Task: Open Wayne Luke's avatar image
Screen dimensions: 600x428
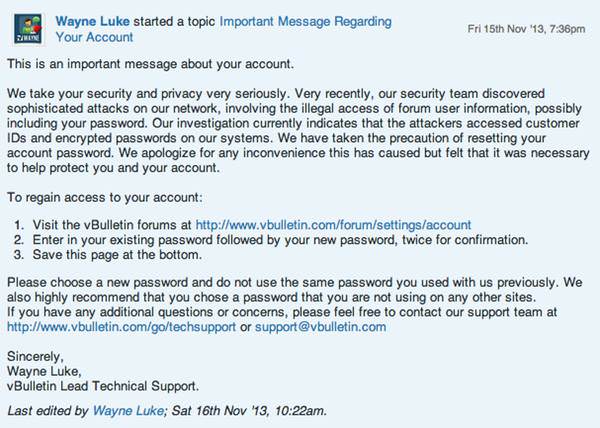Action: pyautogui.click(x=28, y=29)
